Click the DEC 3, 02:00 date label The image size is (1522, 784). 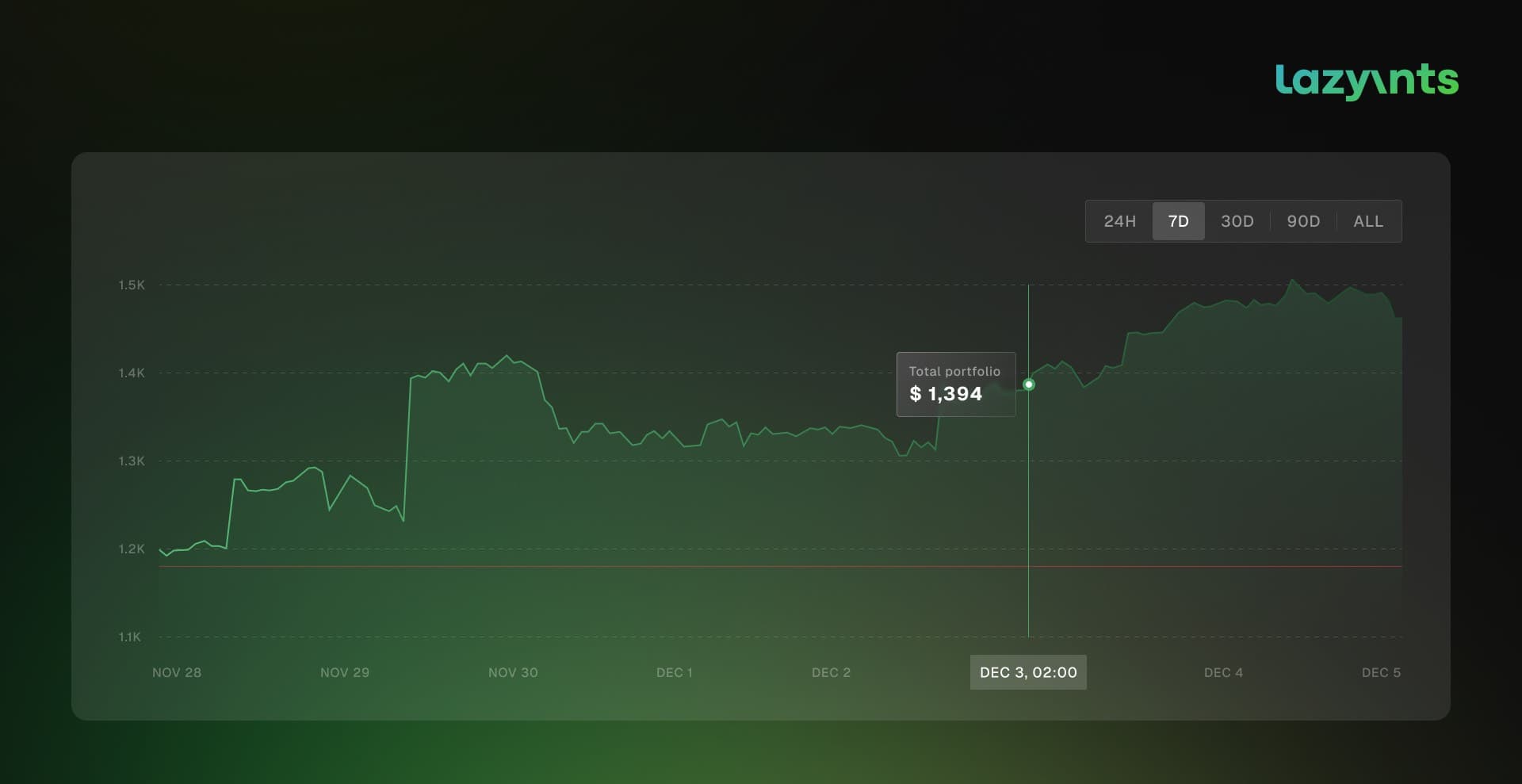(1027, 672)
